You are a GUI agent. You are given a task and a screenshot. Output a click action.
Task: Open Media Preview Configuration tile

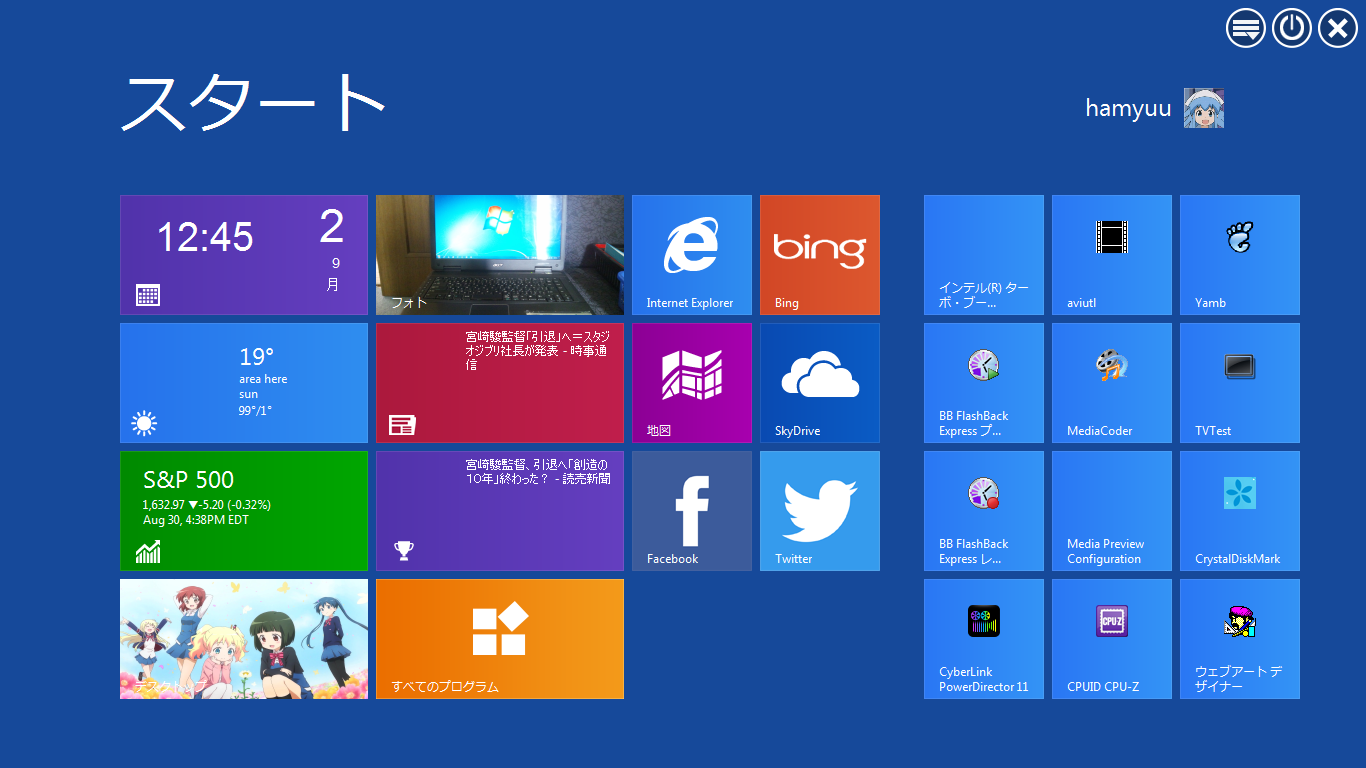pyautogui.click(x=1112, y=511)
